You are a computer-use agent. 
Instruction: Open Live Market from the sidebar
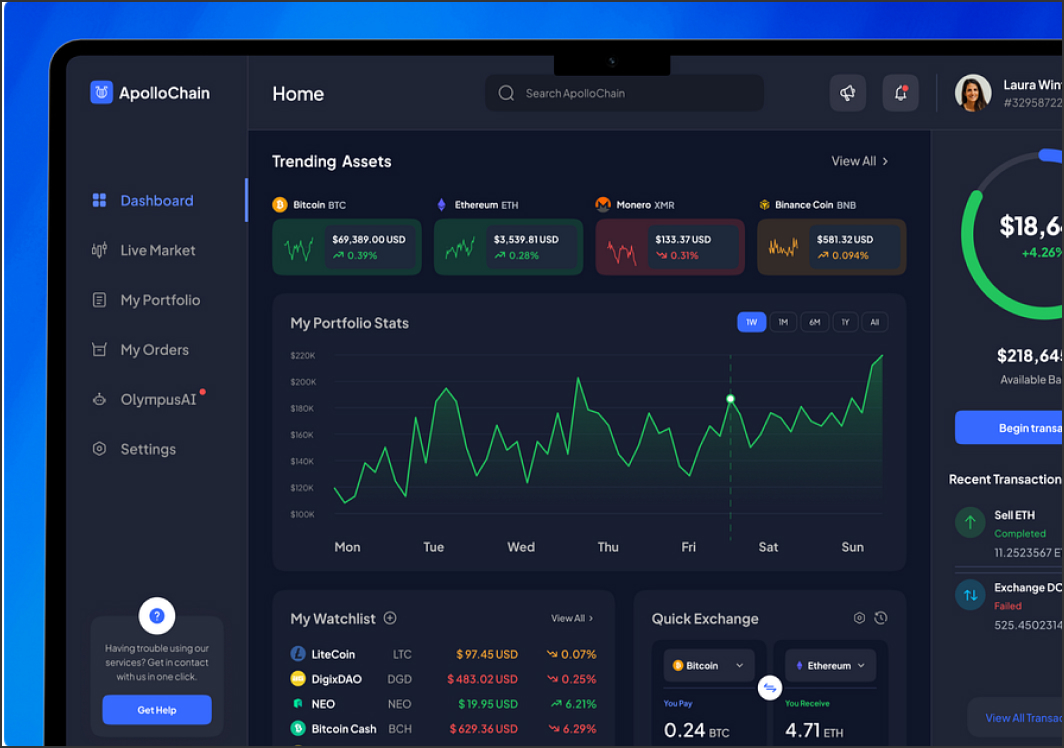pyautogui.click(x=157, y=250)
